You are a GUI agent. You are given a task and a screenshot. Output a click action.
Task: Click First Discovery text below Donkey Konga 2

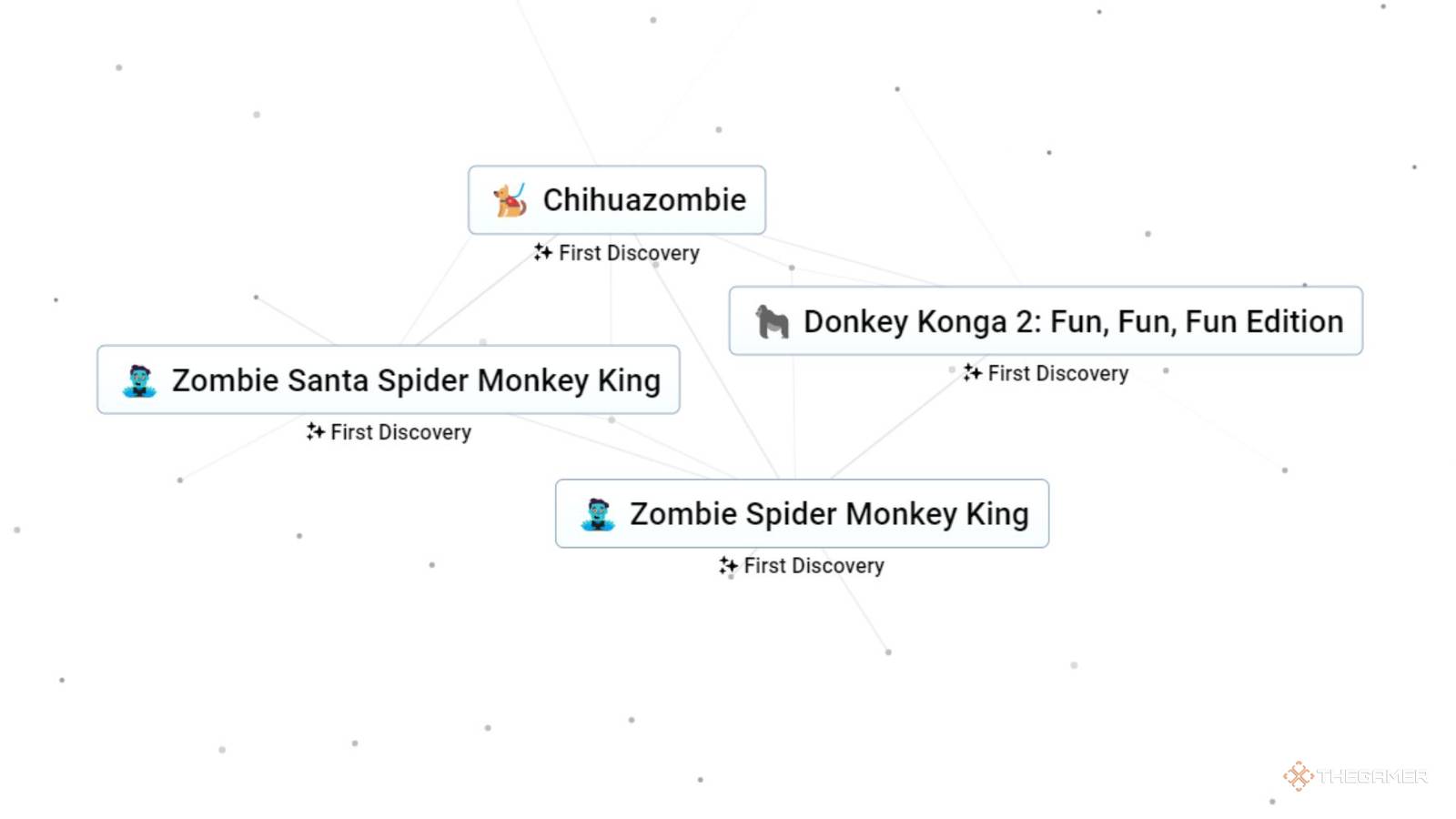(1058, 373)
